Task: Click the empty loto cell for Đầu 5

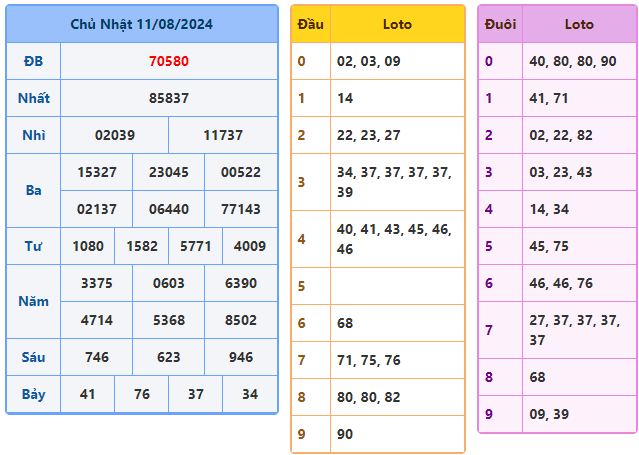Action: tap(397, 286)
